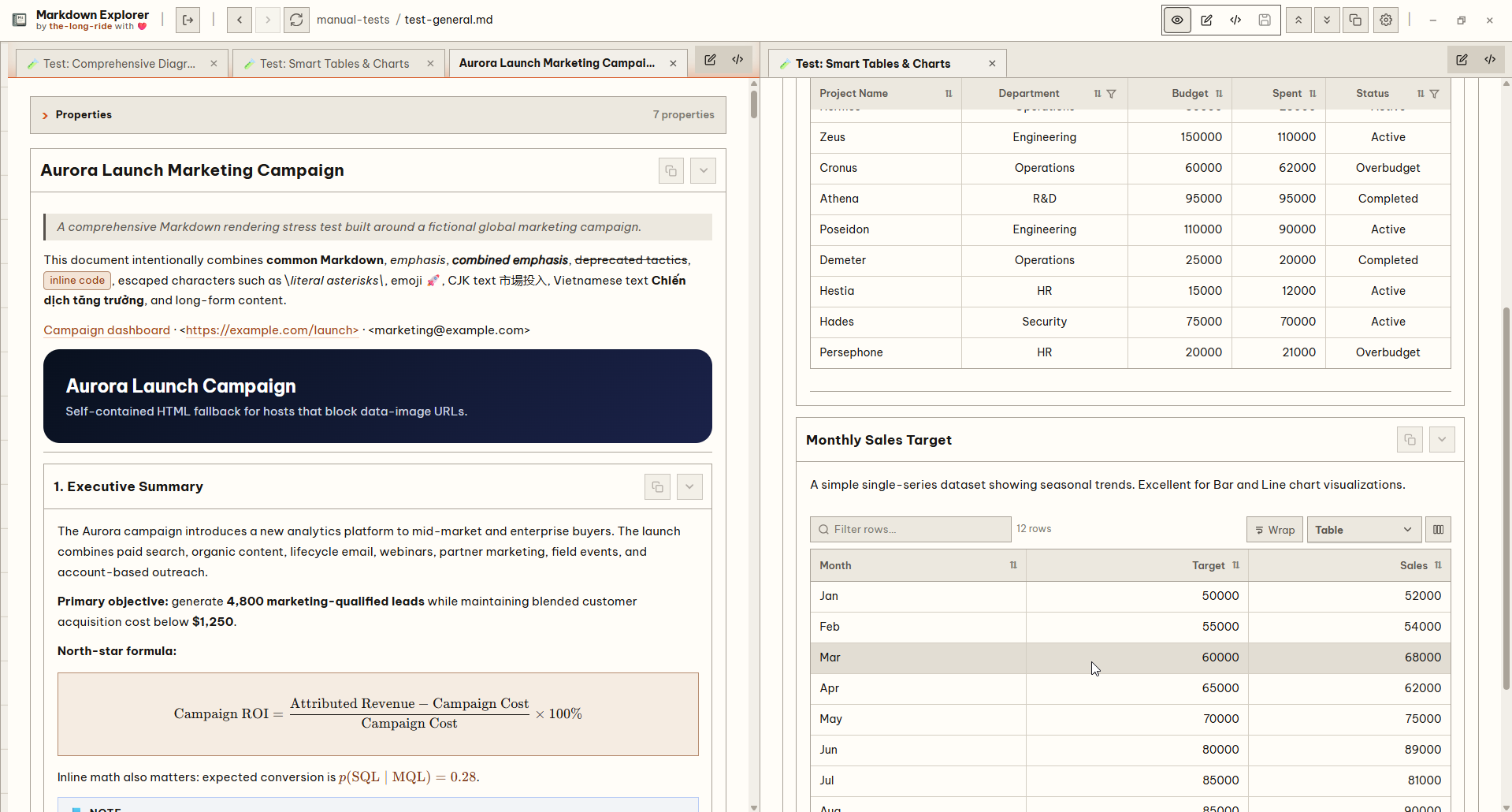Close the Aurora Launch Marketing tab

673,64
